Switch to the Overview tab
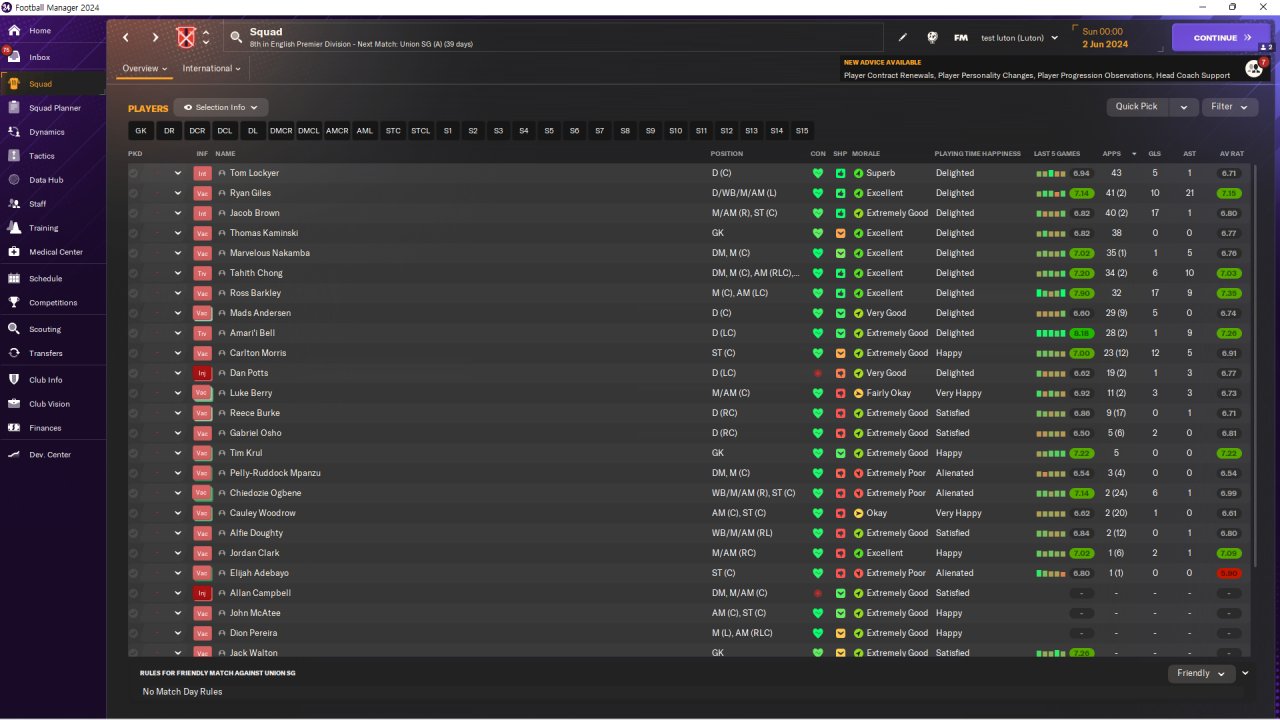This screenshot has width=1280, height=720. [x=144, y=69]
